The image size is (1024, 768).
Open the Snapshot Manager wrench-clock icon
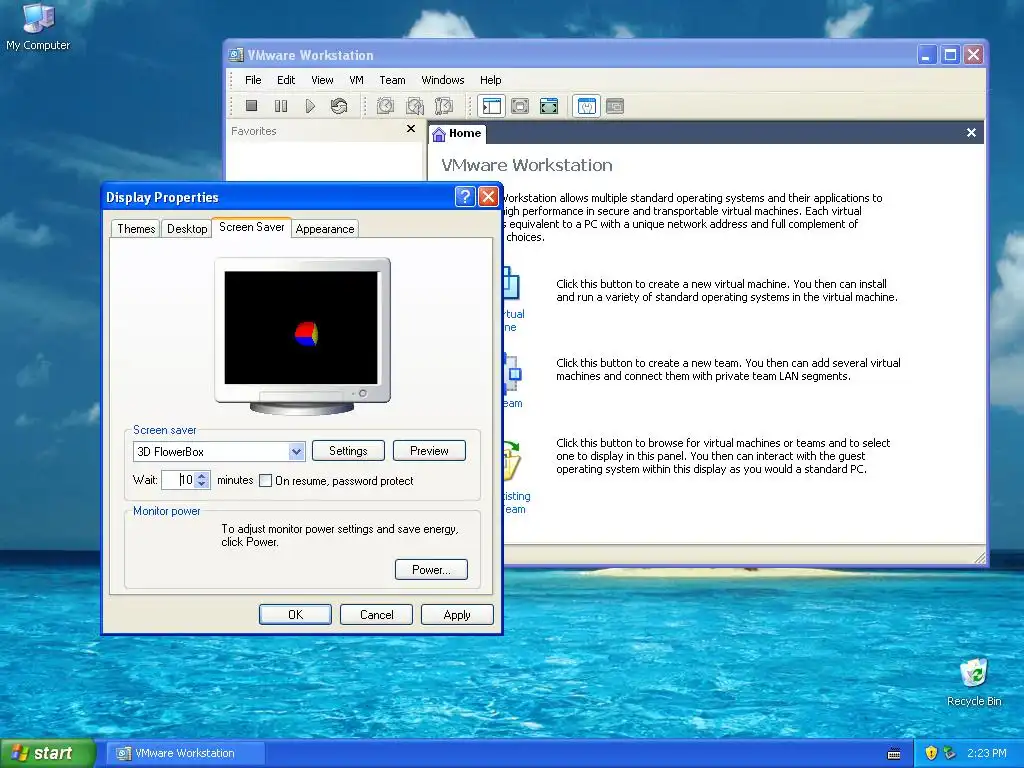(x=443, y=105)
